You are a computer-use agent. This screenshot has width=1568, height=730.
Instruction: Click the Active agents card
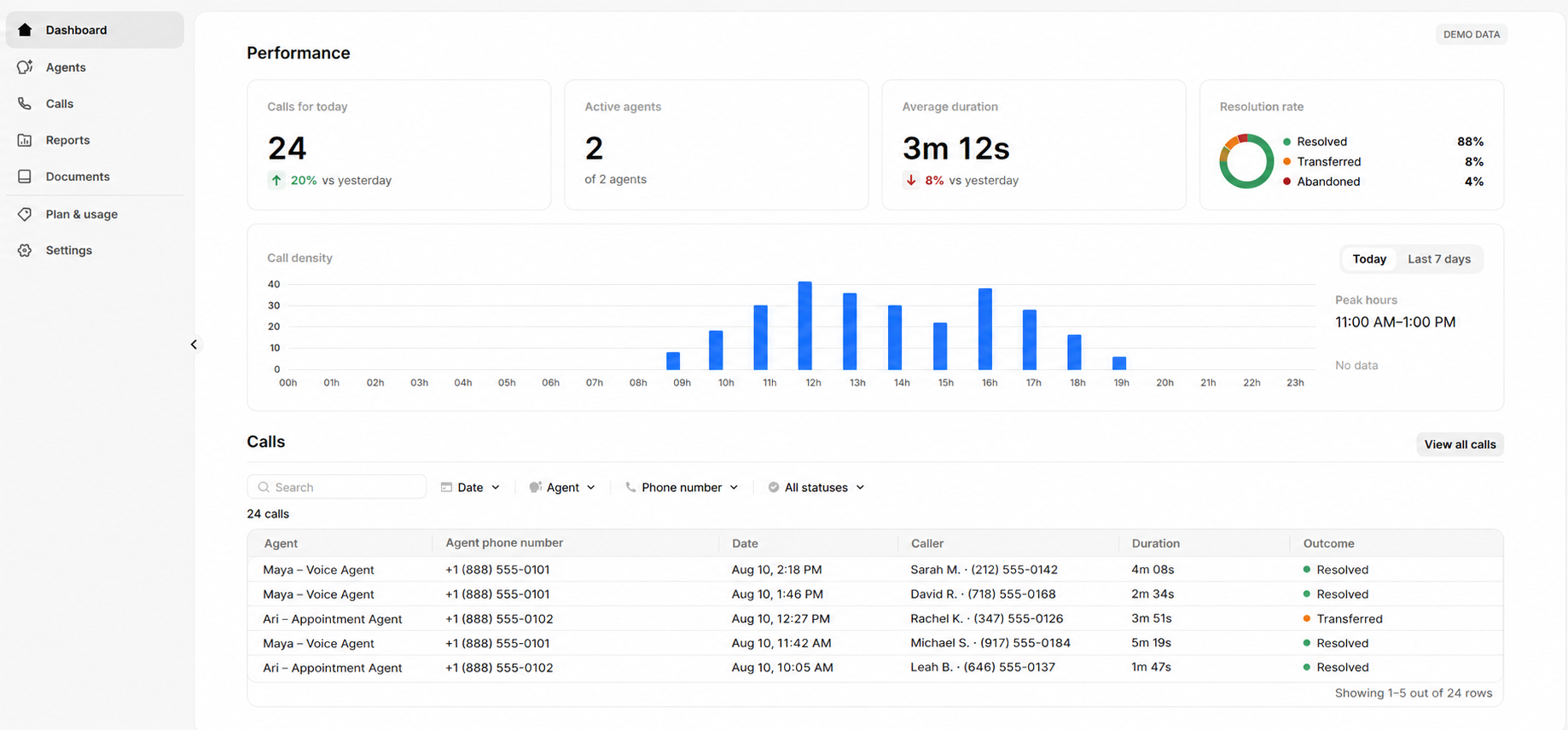click(x=717, y=145)
